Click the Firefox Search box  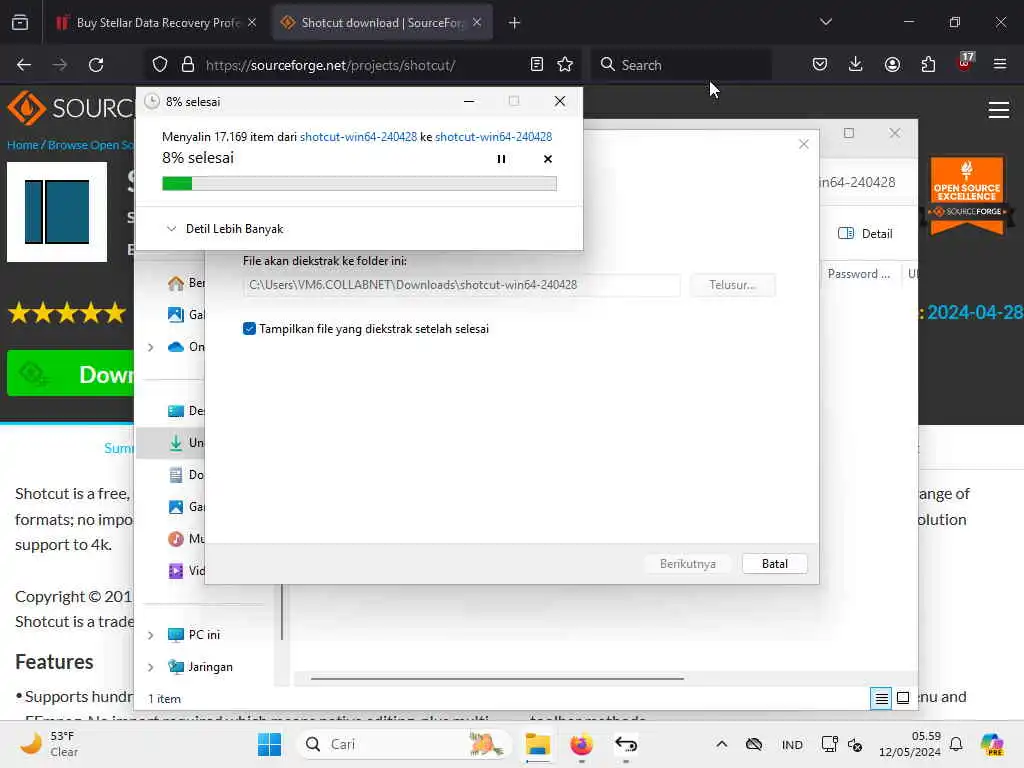[682, 65]
